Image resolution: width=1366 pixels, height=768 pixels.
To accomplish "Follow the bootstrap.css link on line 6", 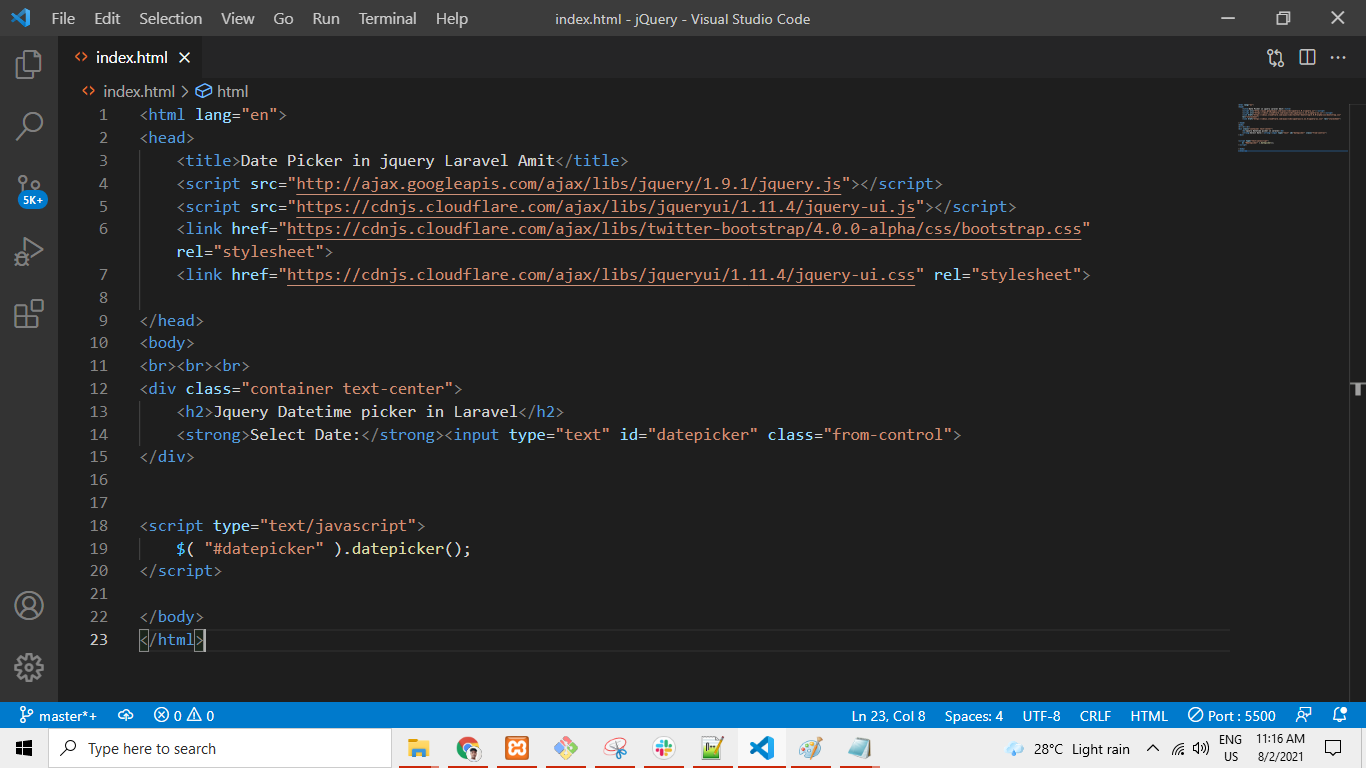I will [684, 230].
